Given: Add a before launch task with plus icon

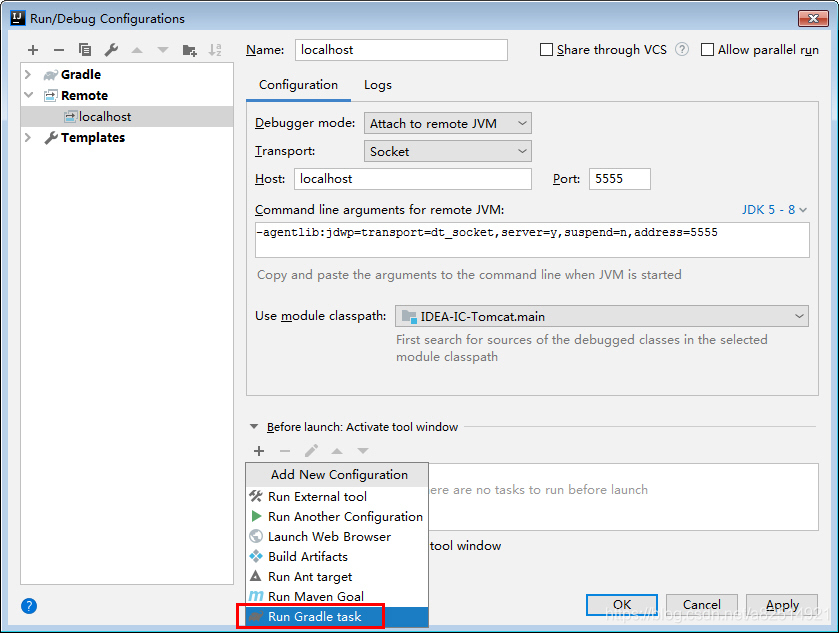Looking at the screenshot, I should (x=259, y=451).
